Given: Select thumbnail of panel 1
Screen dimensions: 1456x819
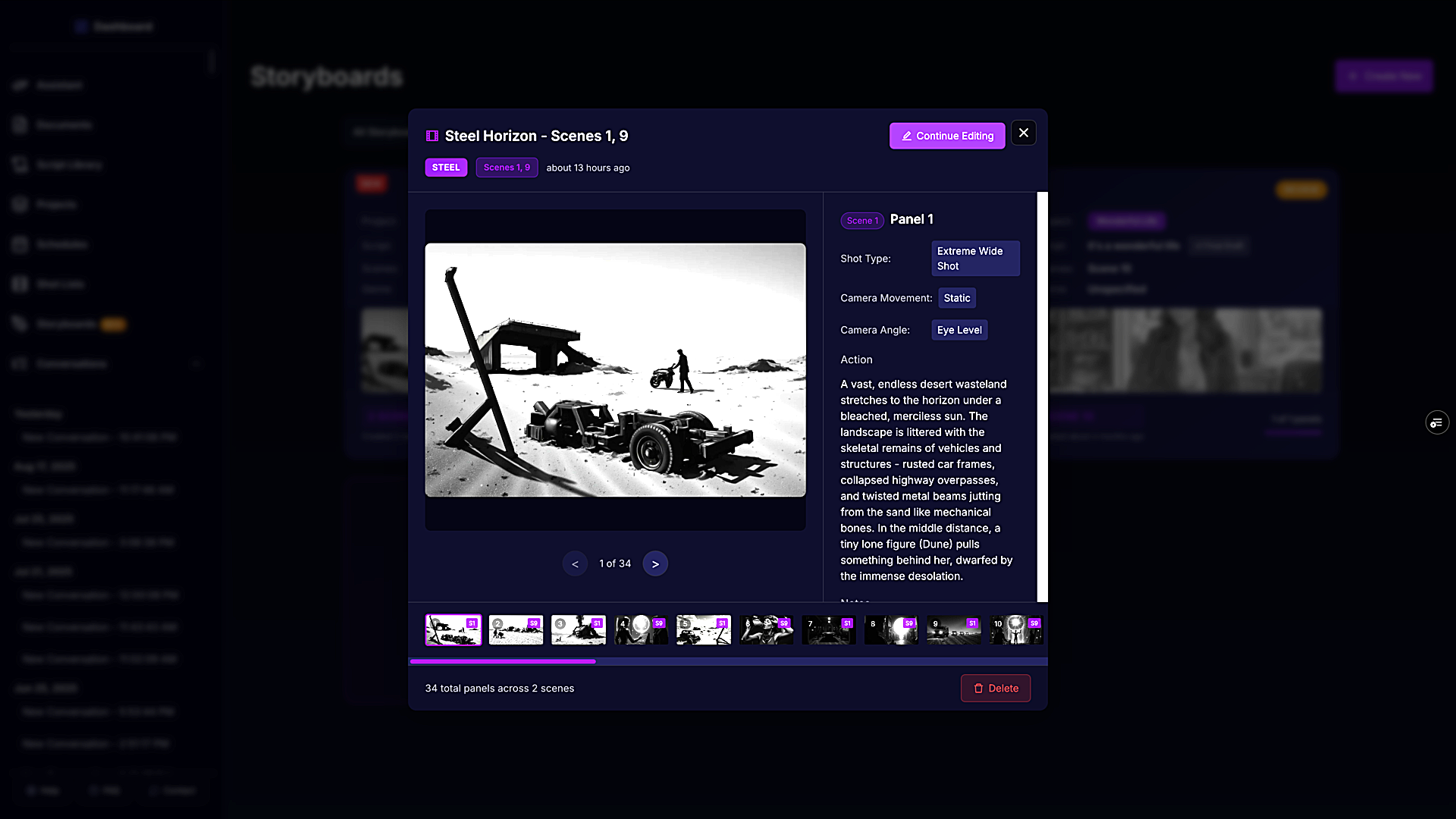Looking at the screenshot, I should click(x=453, y=630).
